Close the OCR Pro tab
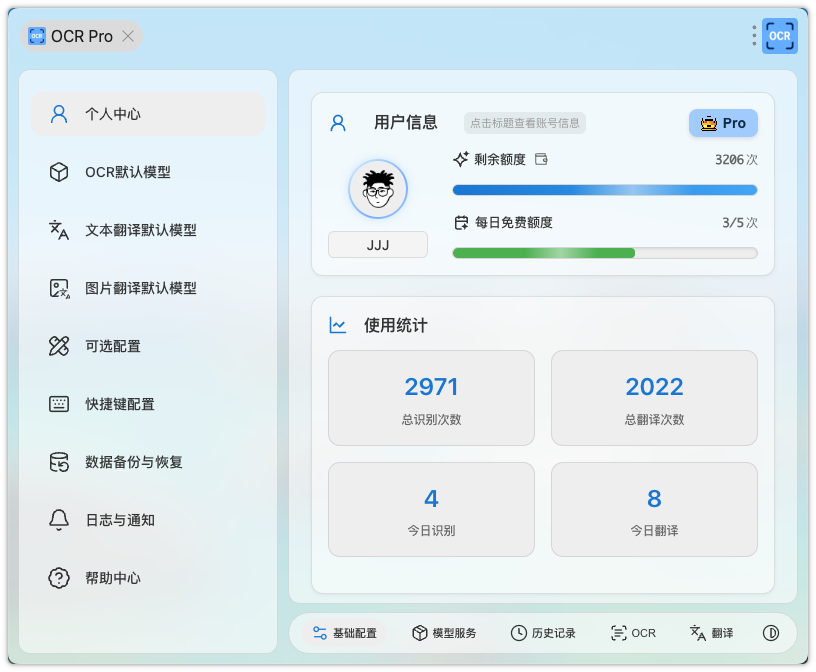 pos(128,36)
